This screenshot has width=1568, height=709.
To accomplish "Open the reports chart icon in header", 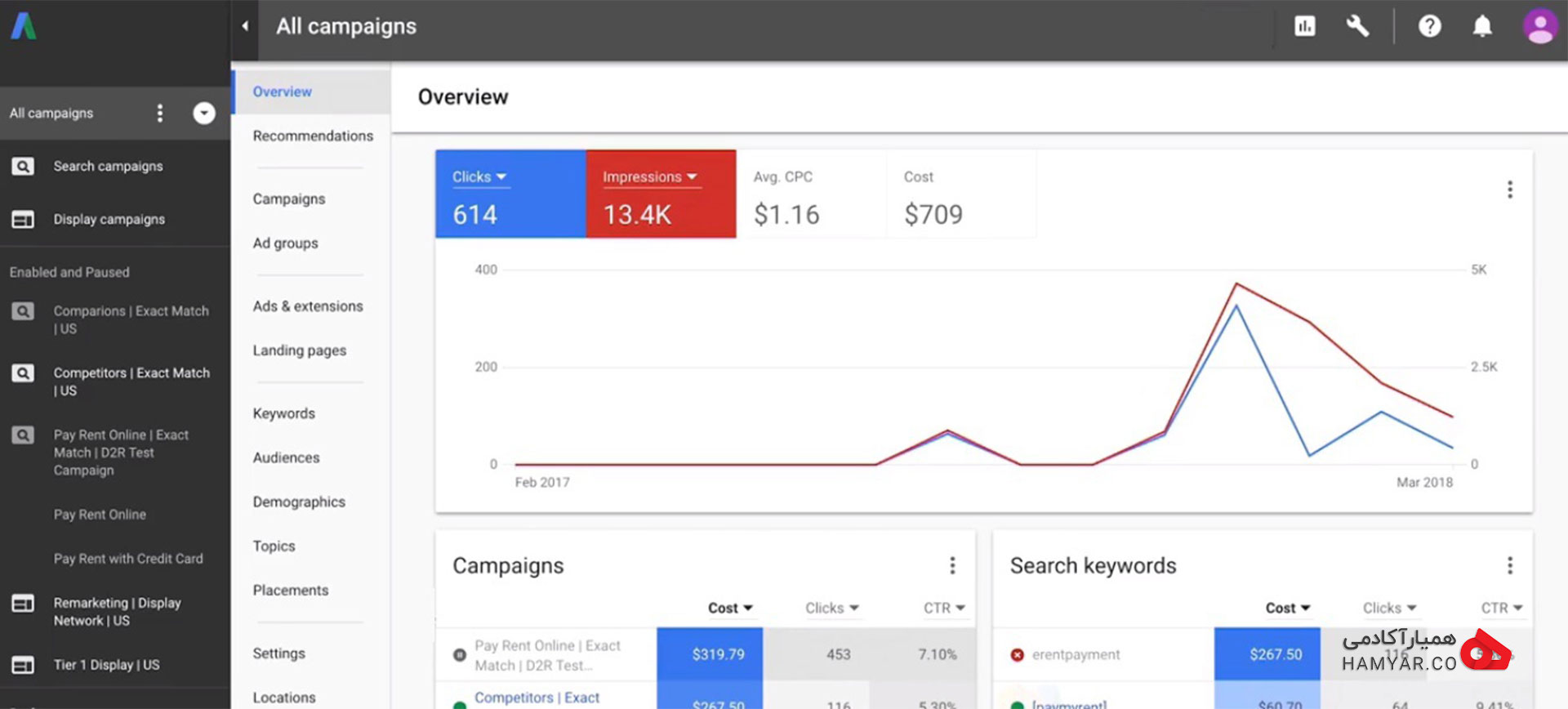I will [1305, 26].
